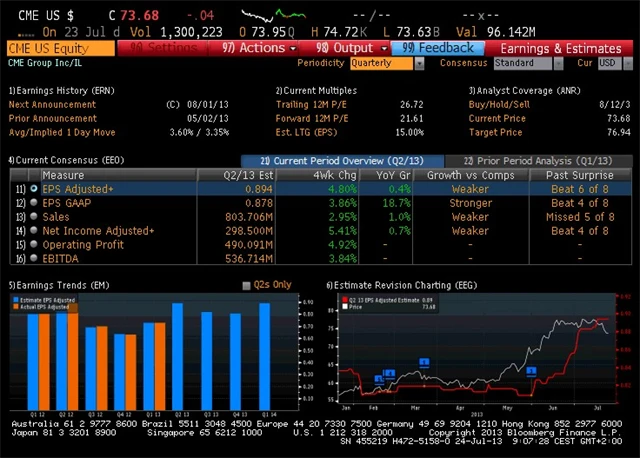Change the currency USD dropdown
This screenshot has height=458, width=640.
point(609,63)
